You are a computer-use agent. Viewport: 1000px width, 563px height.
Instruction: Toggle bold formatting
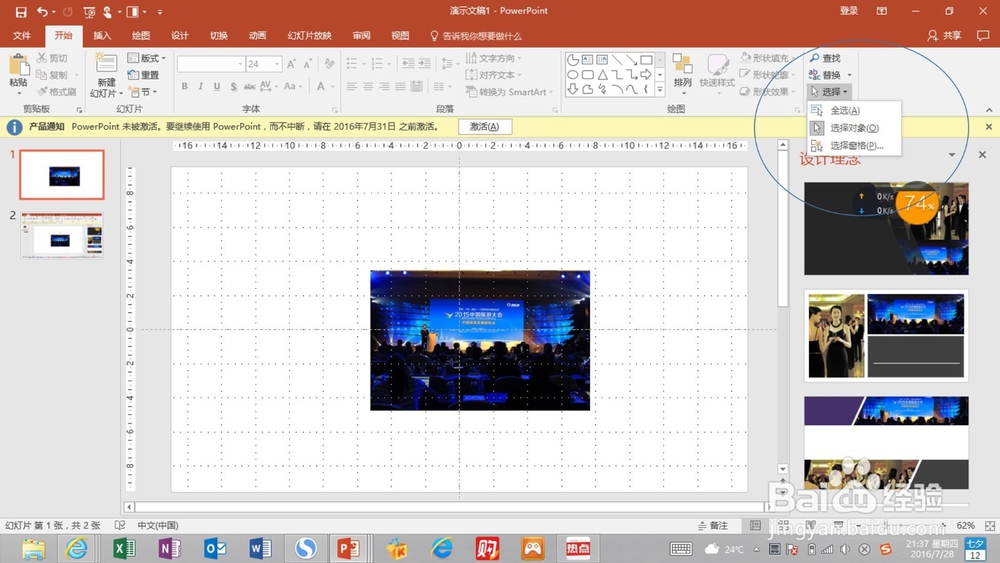tap(184, 87)
